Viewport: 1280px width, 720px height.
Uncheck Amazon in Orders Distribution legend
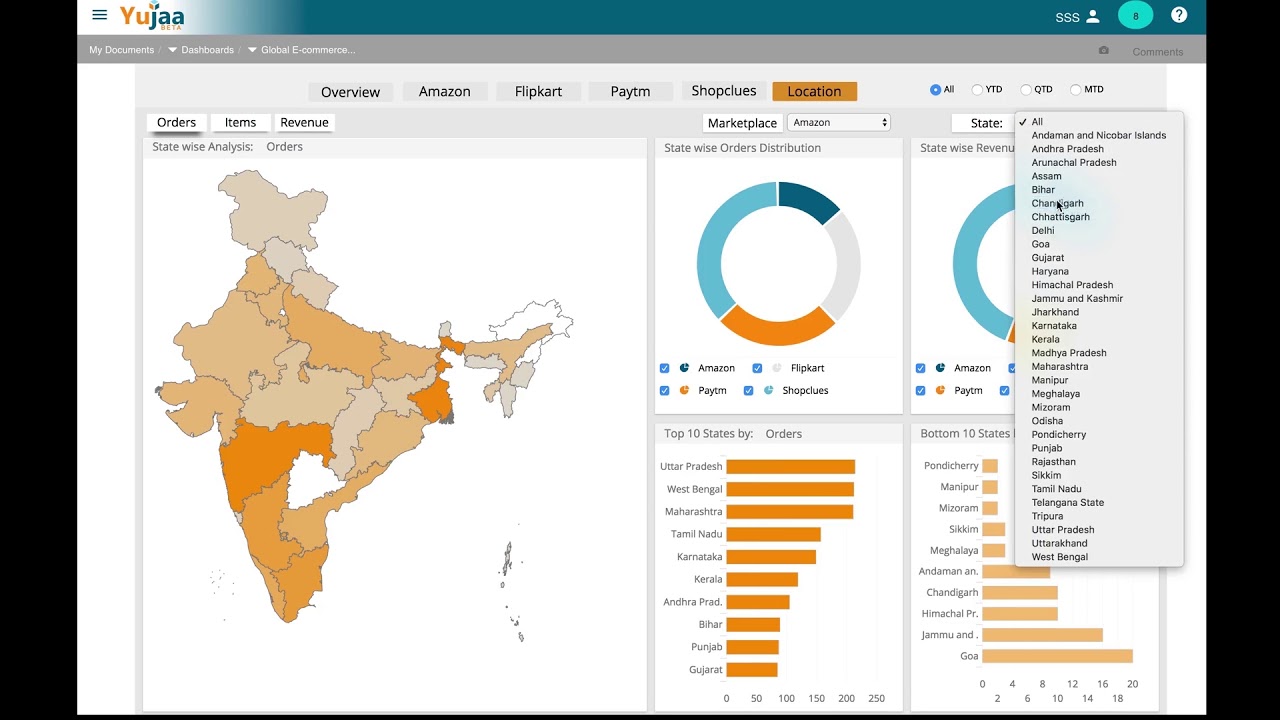click(665, 368)
